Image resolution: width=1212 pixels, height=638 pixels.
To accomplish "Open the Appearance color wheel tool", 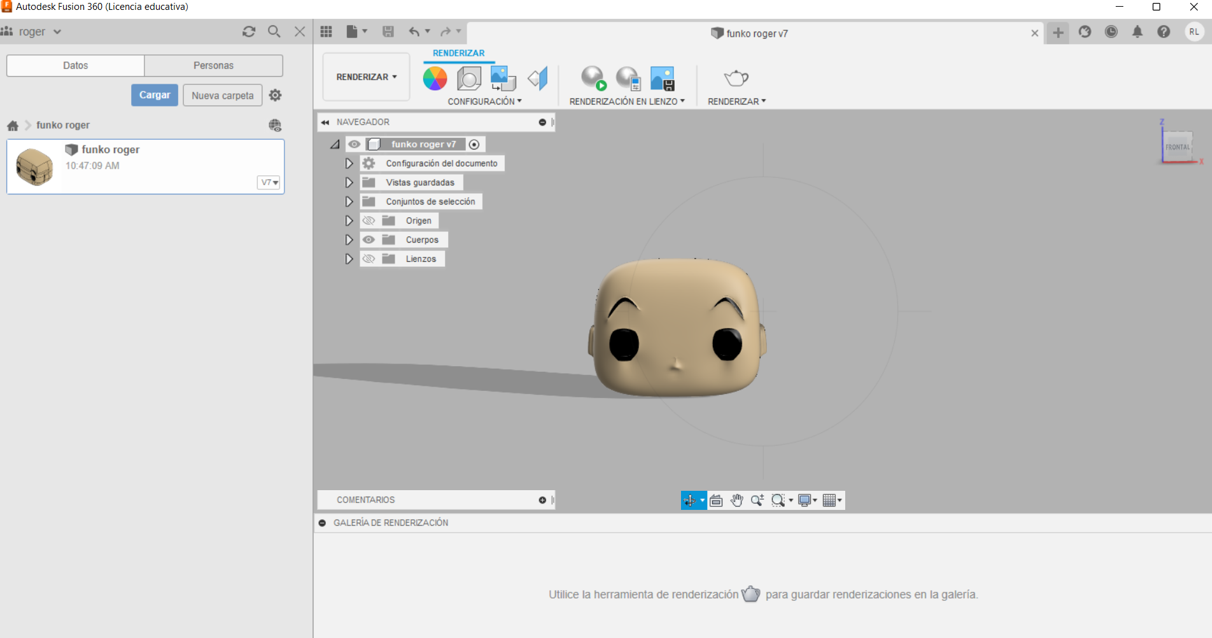I will point(435,78).
